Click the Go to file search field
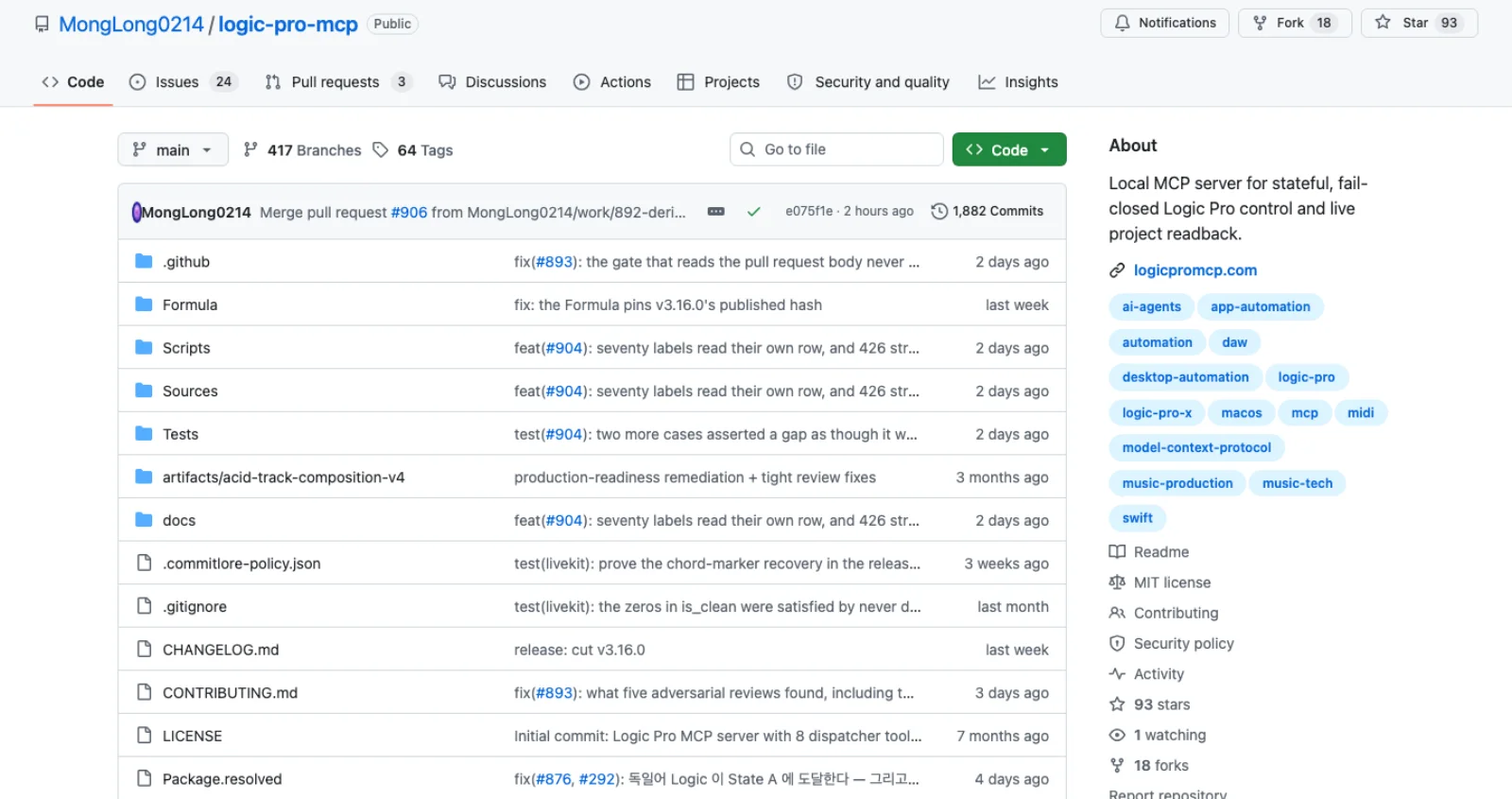Viewport: 1512px width, 799px height. [x=836, y=149]
